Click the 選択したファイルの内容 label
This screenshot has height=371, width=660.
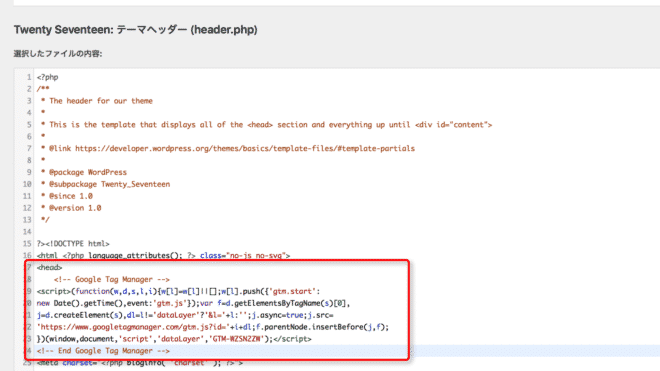pos(58,53)
